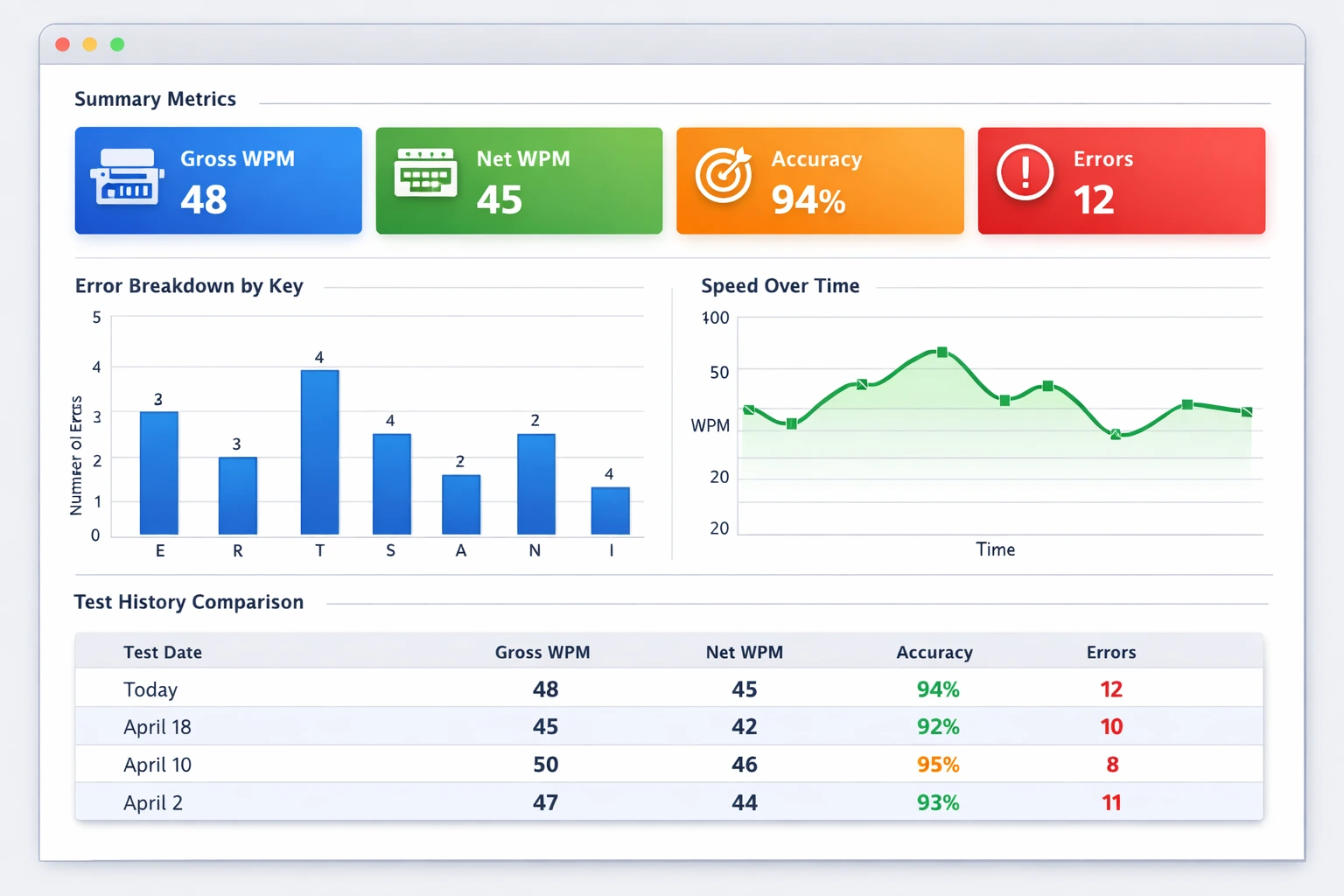The image size is (1344, 896).
Task: Click the last data marker in Speed Over Time
Action: click(x=1246, y=412)
